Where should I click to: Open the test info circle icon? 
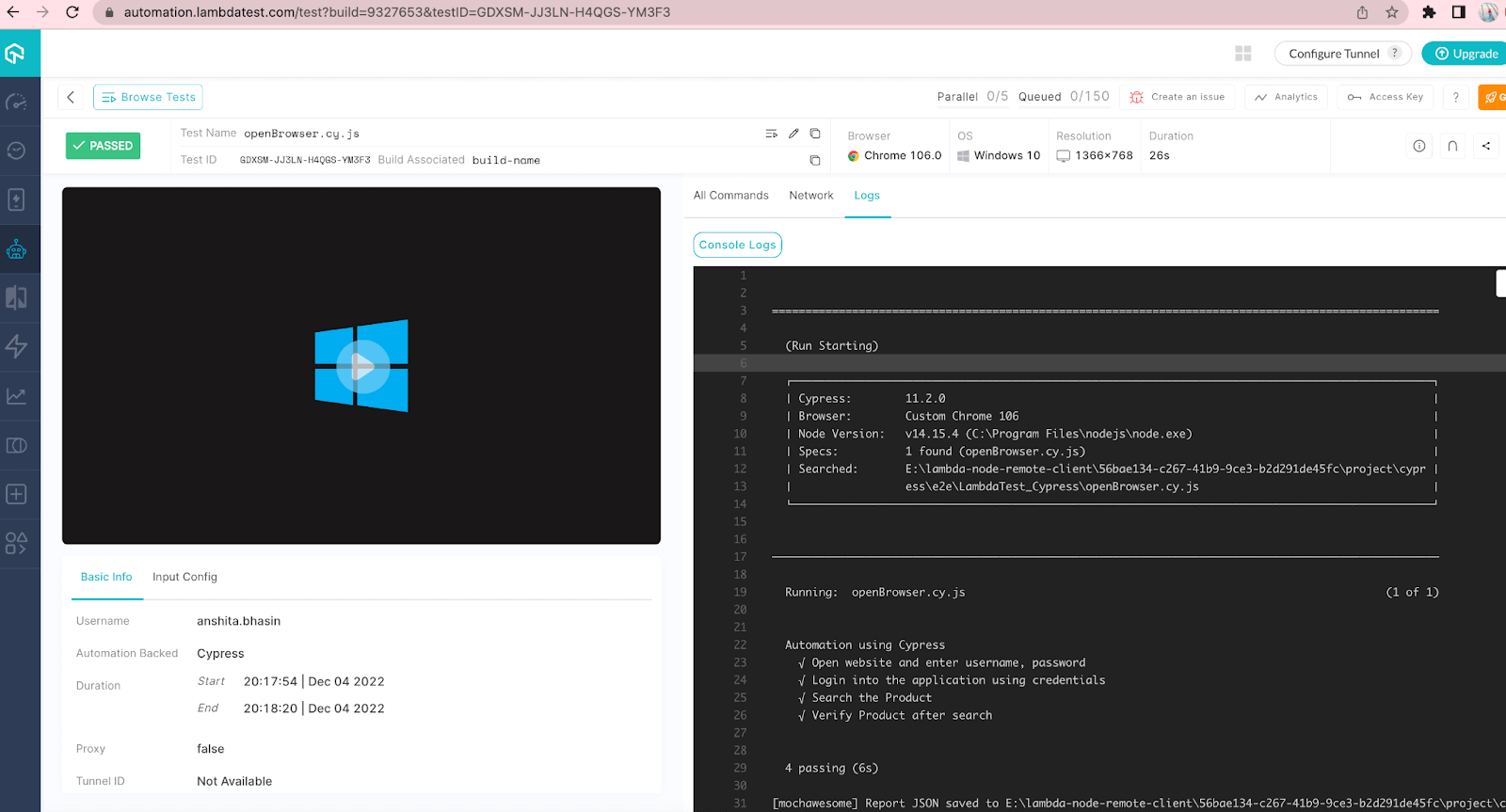point(1419,146)
